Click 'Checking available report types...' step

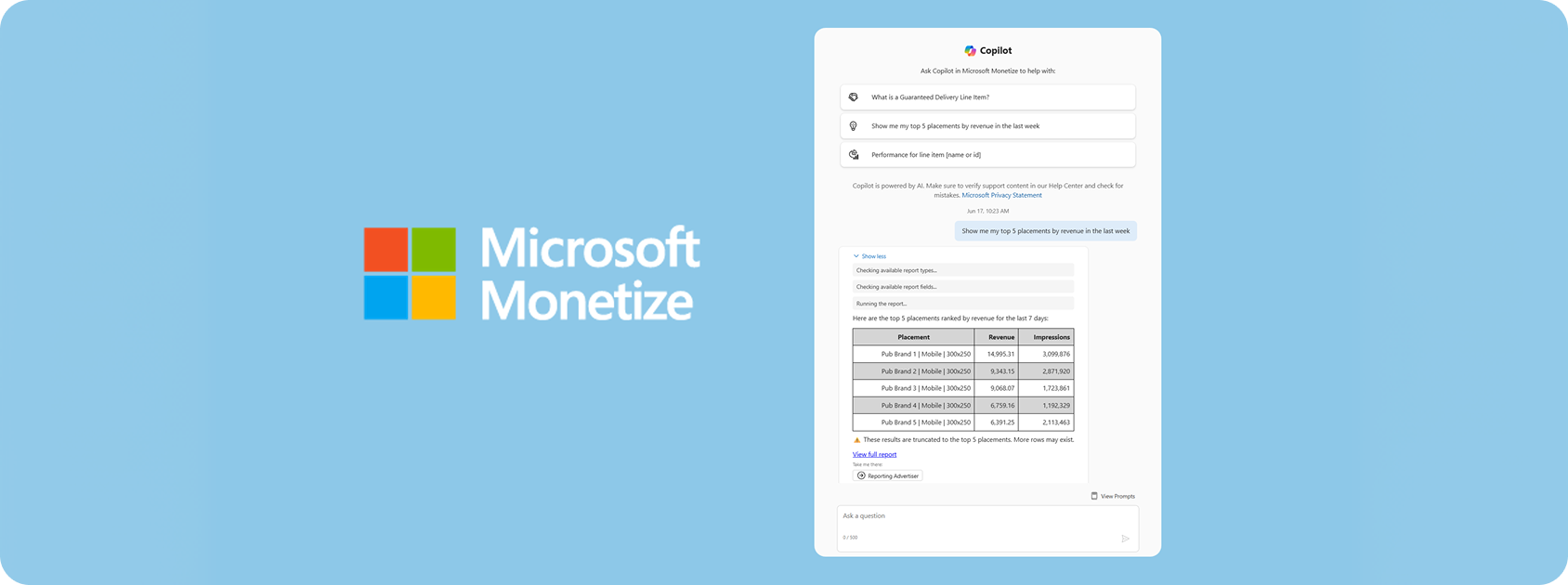tap(963, 270)
